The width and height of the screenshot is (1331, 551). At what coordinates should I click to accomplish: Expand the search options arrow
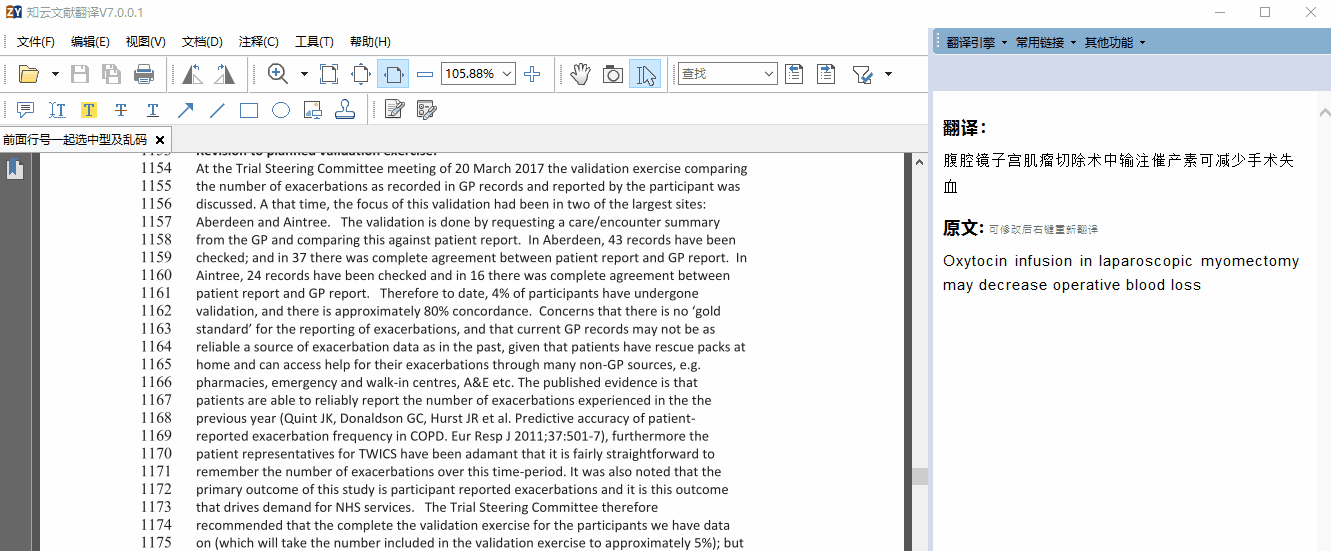tap(888, 74)
